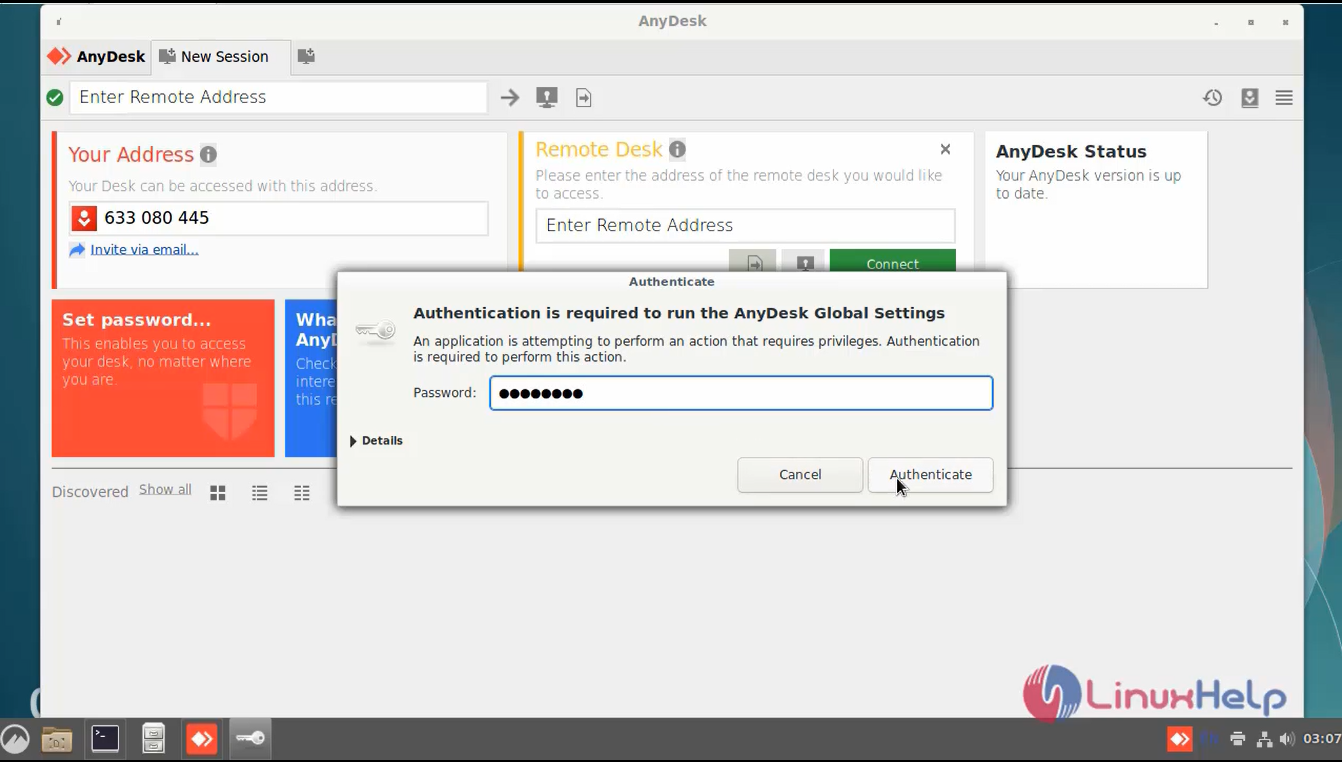Click the AnyDesk logo tab
This screenshot has height=762, width=1342.
[97, 57]
